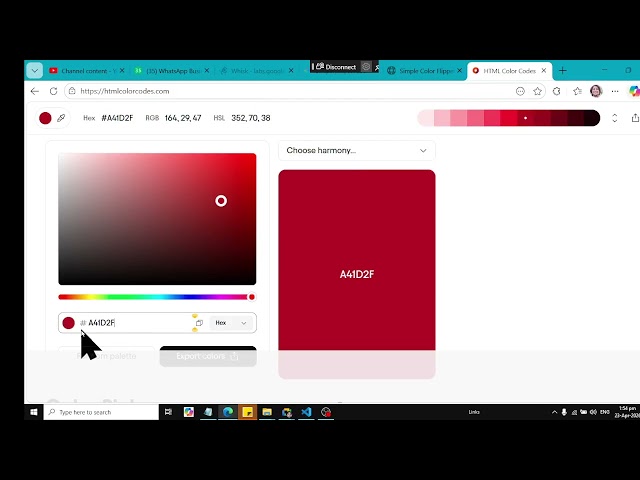
Task: Open browser settings ellipsis menu
Action: (615, 91)
